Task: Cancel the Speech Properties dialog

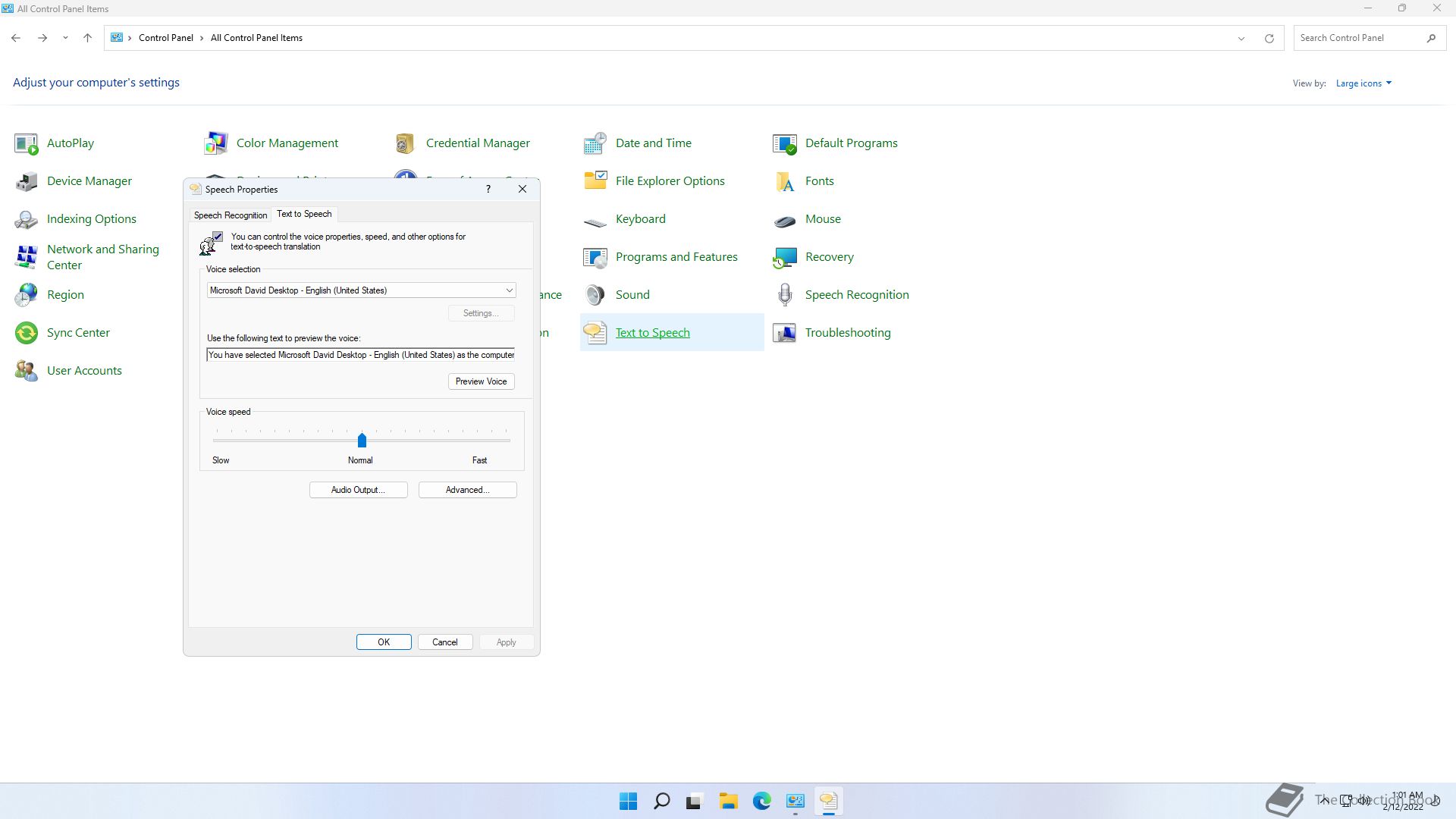Action: click(x=445, y=642)
